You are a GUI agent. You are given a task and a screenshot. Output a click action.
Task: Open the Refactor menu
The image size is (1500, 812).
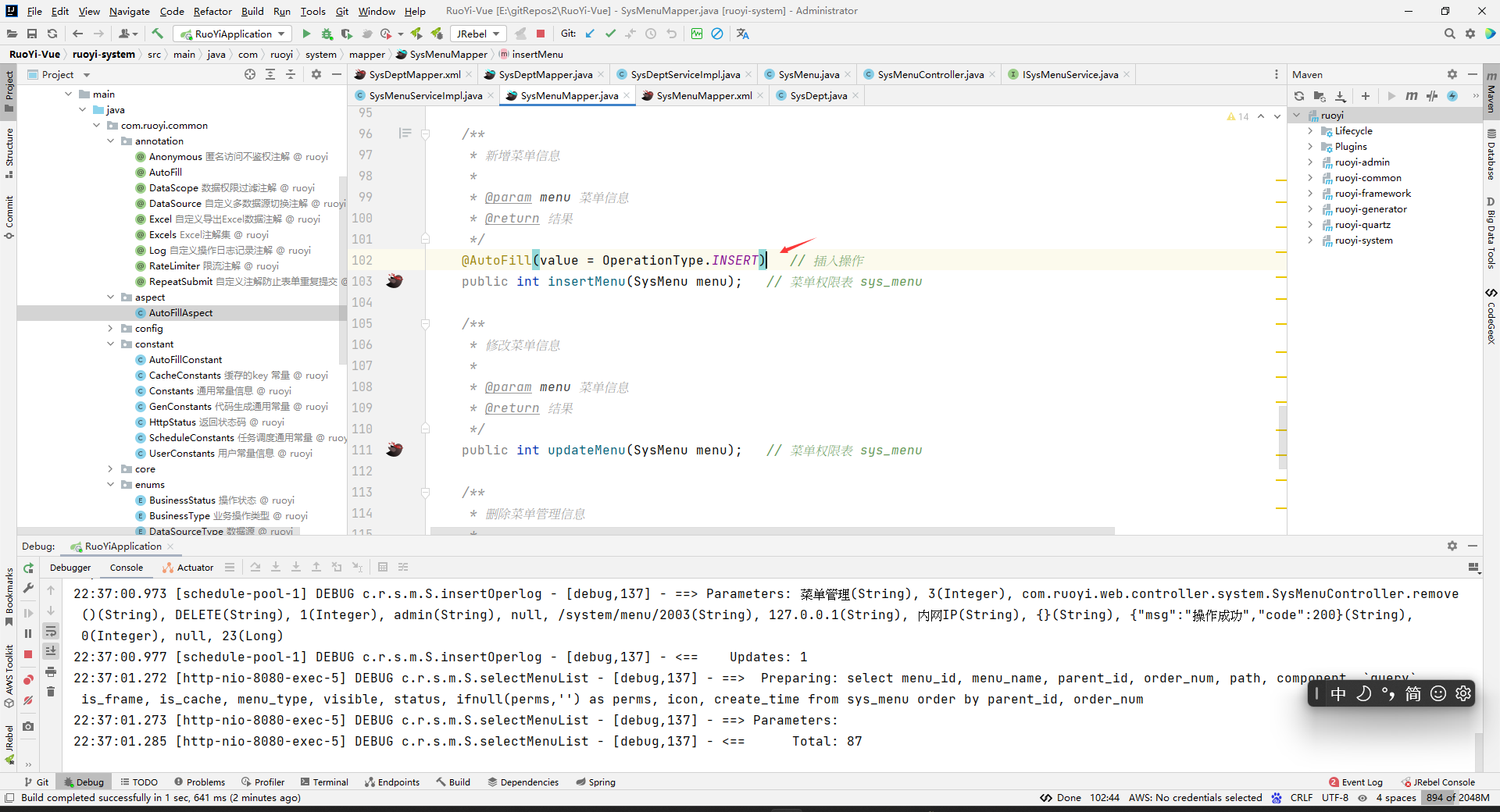[x=212, y=11]
